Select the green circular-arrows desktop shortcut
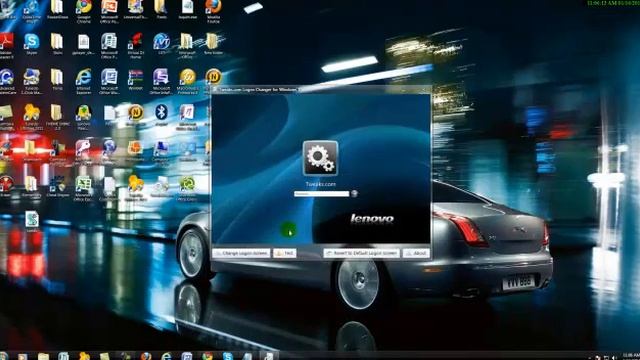The width and height of the screenshot is (640, 360). coord(187,188)
